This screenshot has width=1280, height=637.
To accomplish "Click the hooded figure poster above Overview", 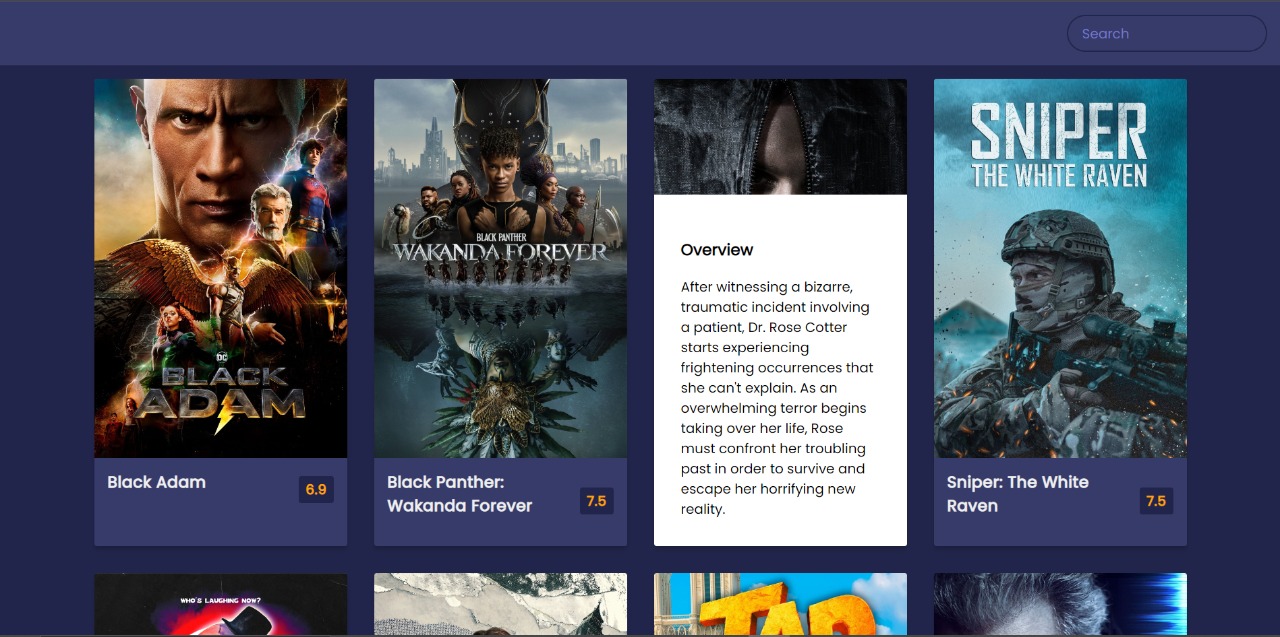I will coord(781,137).
